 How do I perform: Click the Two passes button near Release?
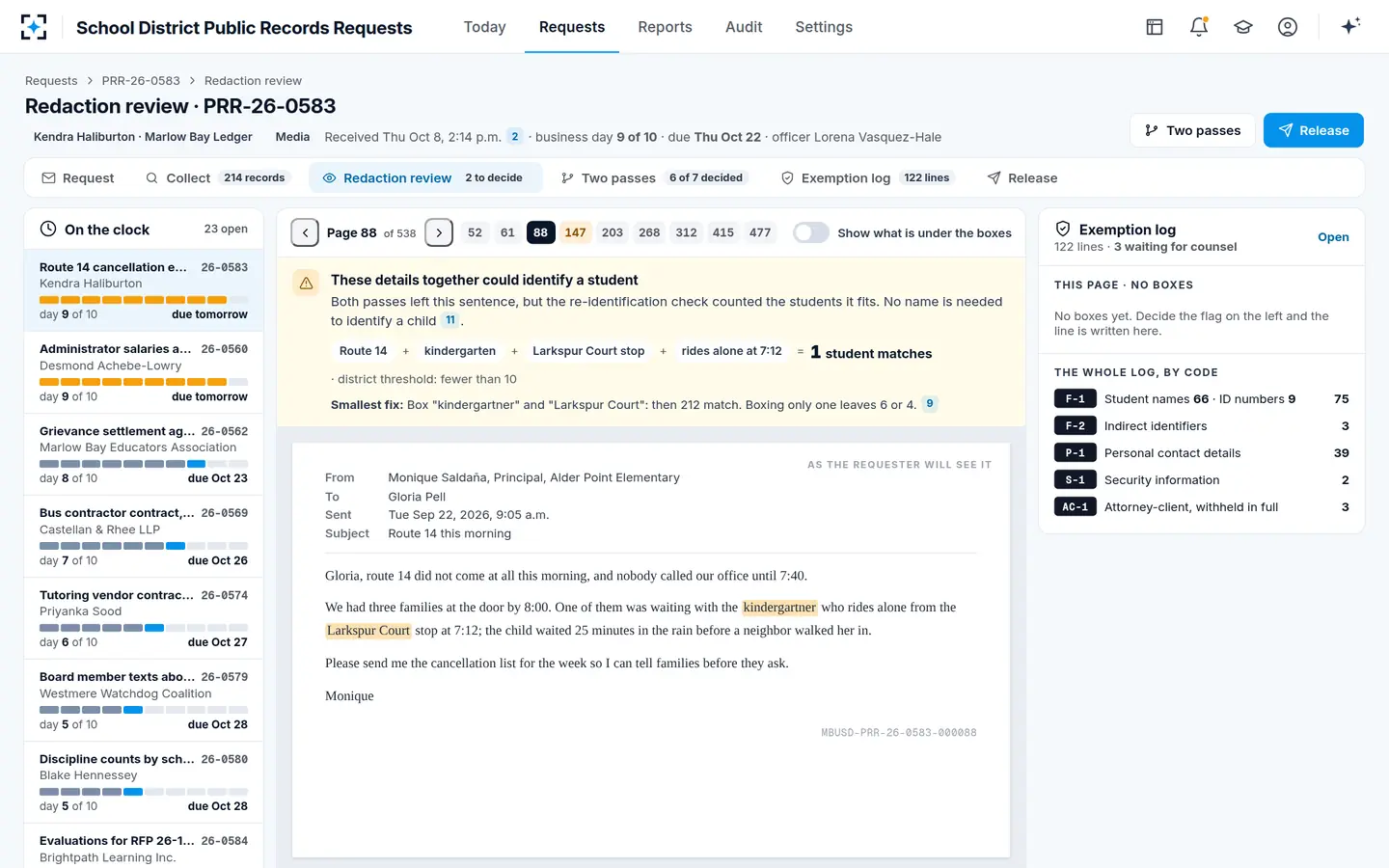[1192, 130]
